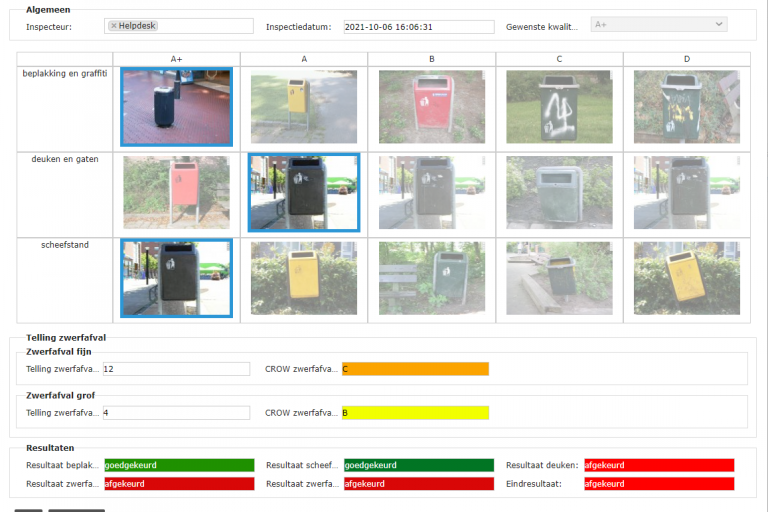768x512 pixels.
Task: Choose A yellow bin for scheefstand
Action: point(304,278)
